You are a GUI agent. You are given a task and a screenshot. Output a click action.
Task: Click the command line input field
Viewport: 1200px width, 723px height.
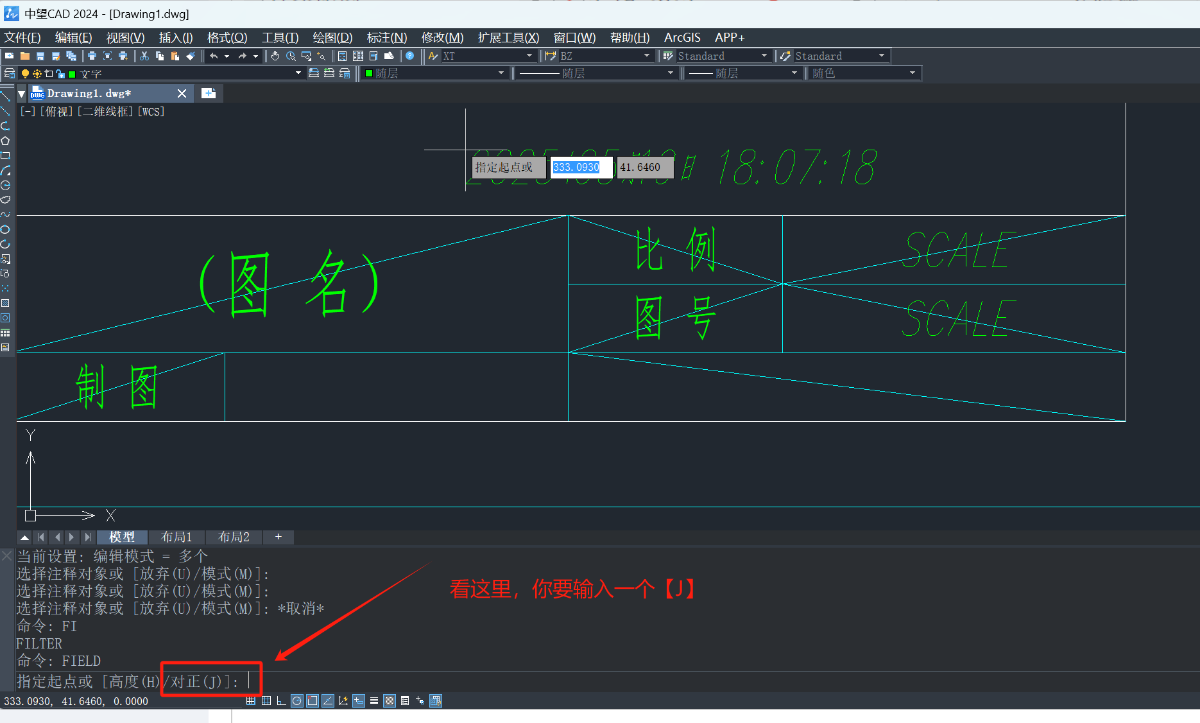600,681
